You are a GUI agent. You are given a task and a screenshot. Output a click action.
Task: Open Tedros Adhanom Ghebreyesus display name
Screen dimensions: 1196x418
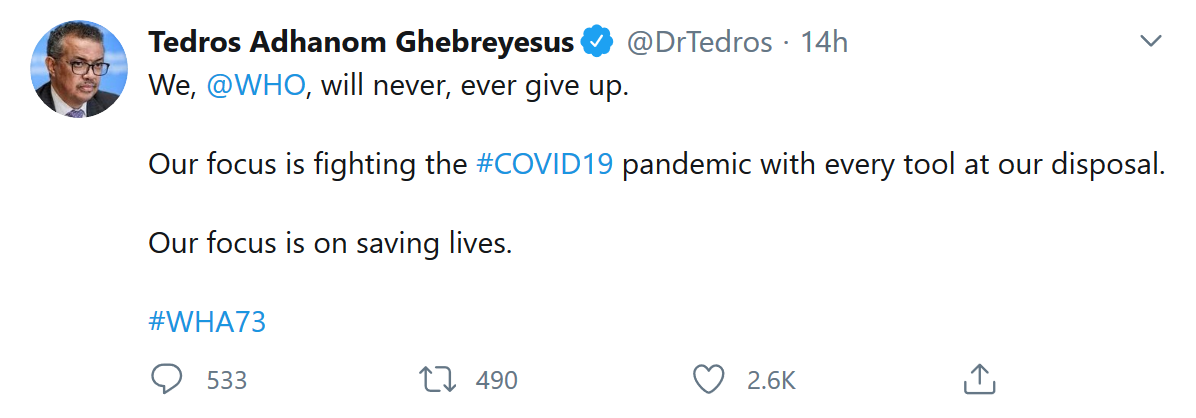(x=360, y=42)
